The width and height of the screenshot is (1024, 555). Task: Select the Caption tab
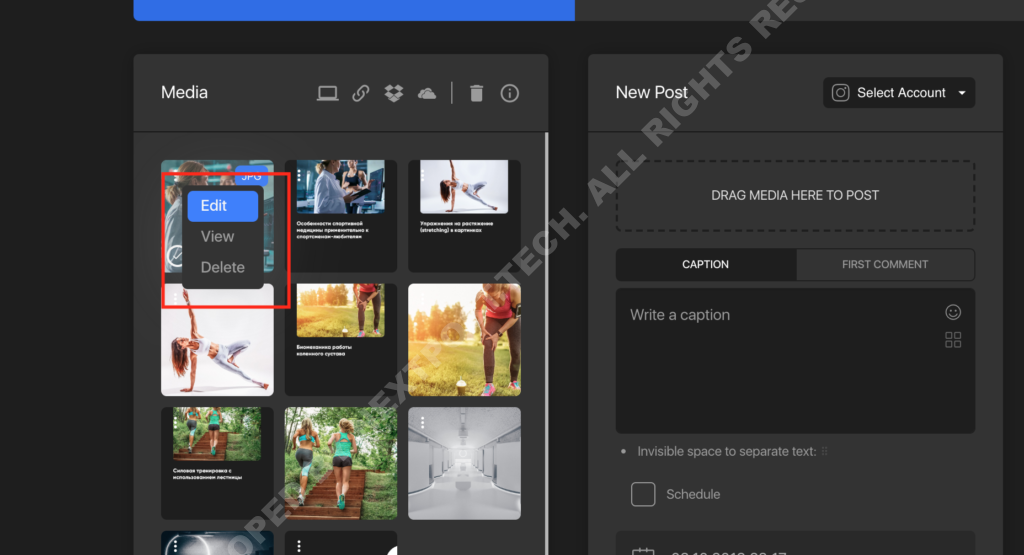(705, 264)
